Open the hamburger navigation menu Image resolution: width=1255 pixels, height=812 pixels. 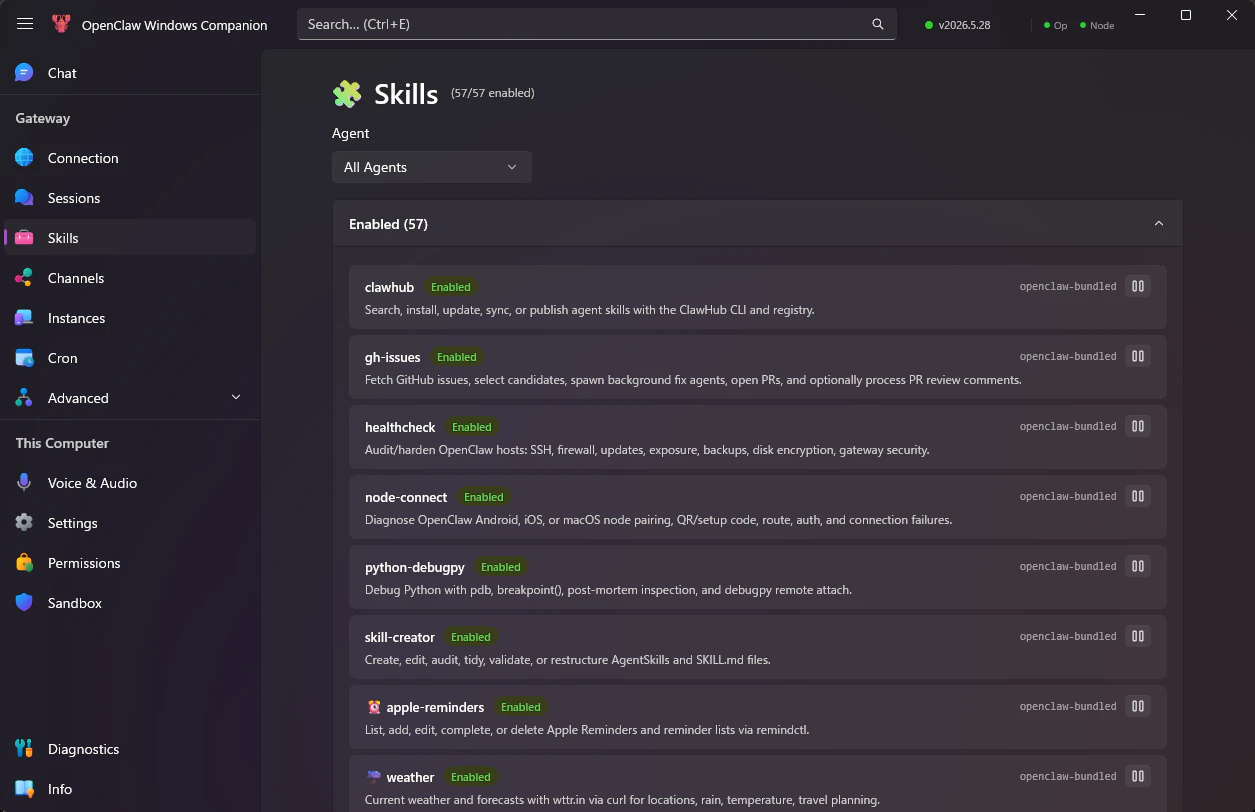point(25,24)
